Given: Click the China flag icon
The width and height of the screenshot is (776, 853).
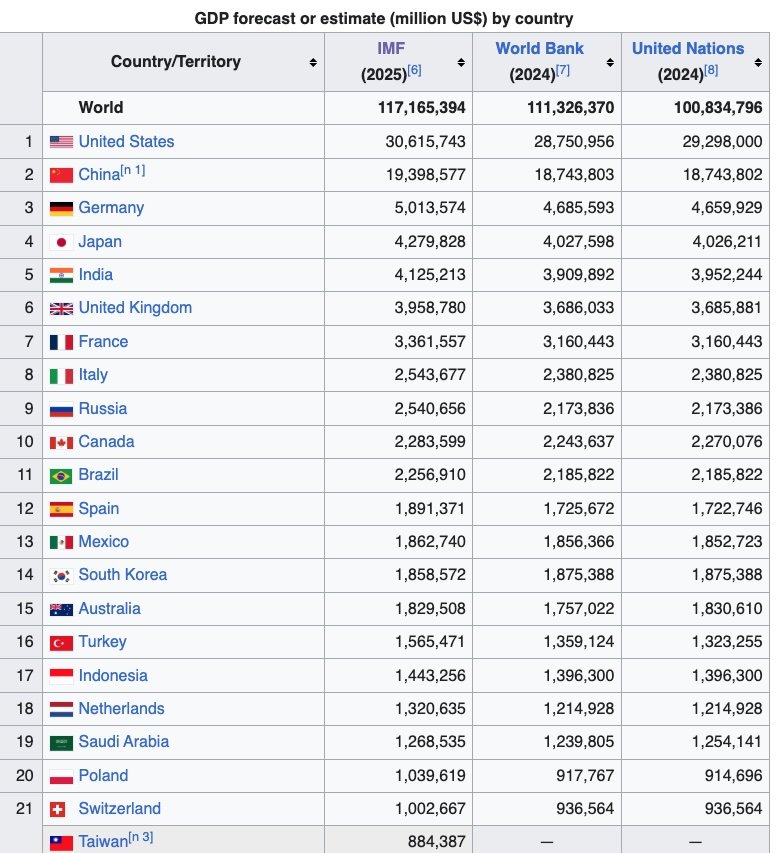Looking at the screenshot, I should point(61,175).
